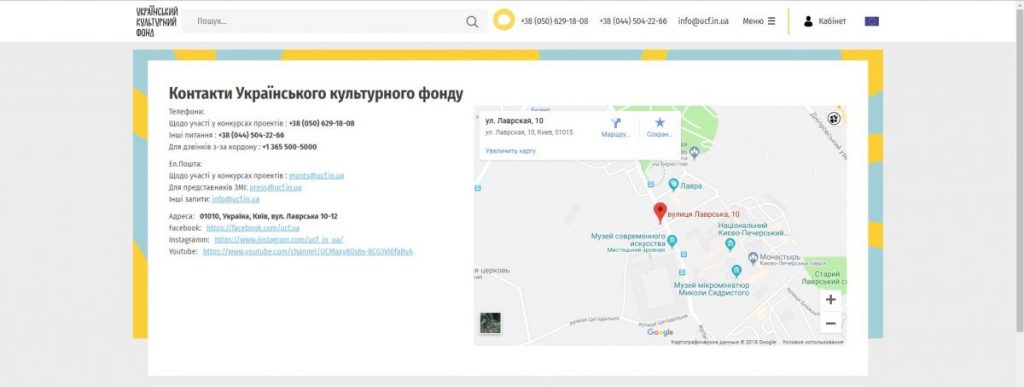Open the Кабінет account link
The height and width of the screenshot is (387, 1024).
tap(832, 21)
